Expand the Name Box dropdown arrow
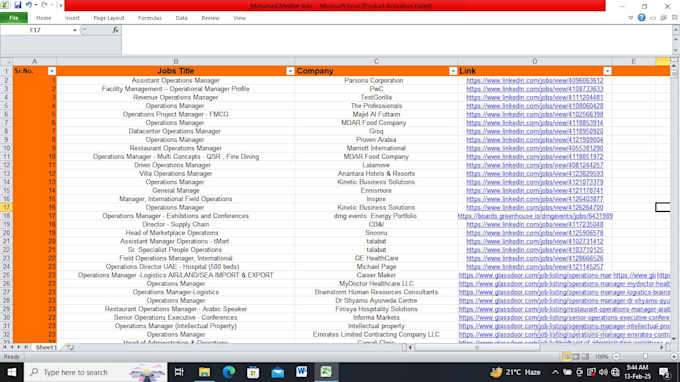 pos(75,30)
